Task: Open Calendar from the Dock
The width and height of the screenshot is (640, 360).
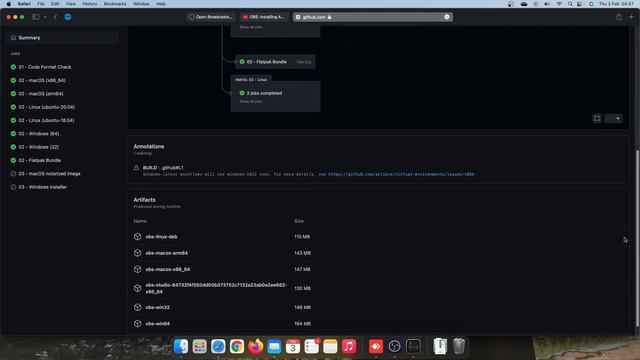Action: point(293,347)
